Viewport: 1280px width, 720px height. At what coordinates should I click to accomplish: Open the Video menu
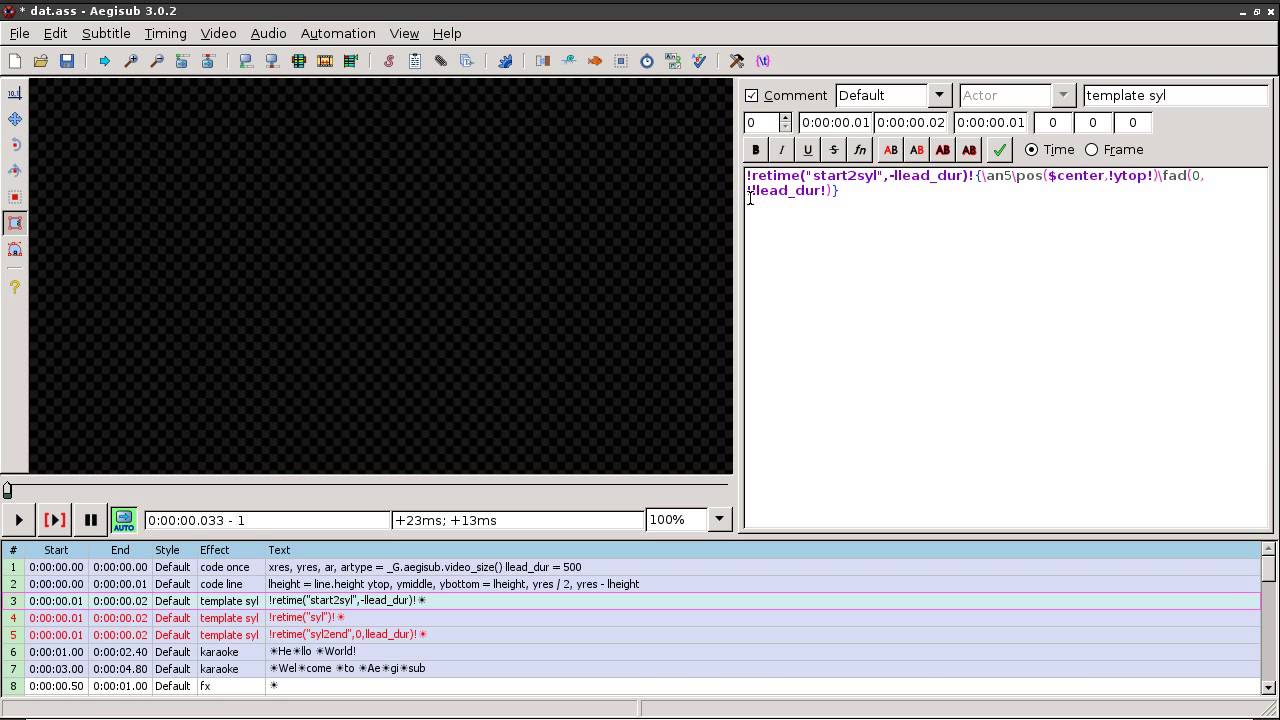click(x=218, y=33)
